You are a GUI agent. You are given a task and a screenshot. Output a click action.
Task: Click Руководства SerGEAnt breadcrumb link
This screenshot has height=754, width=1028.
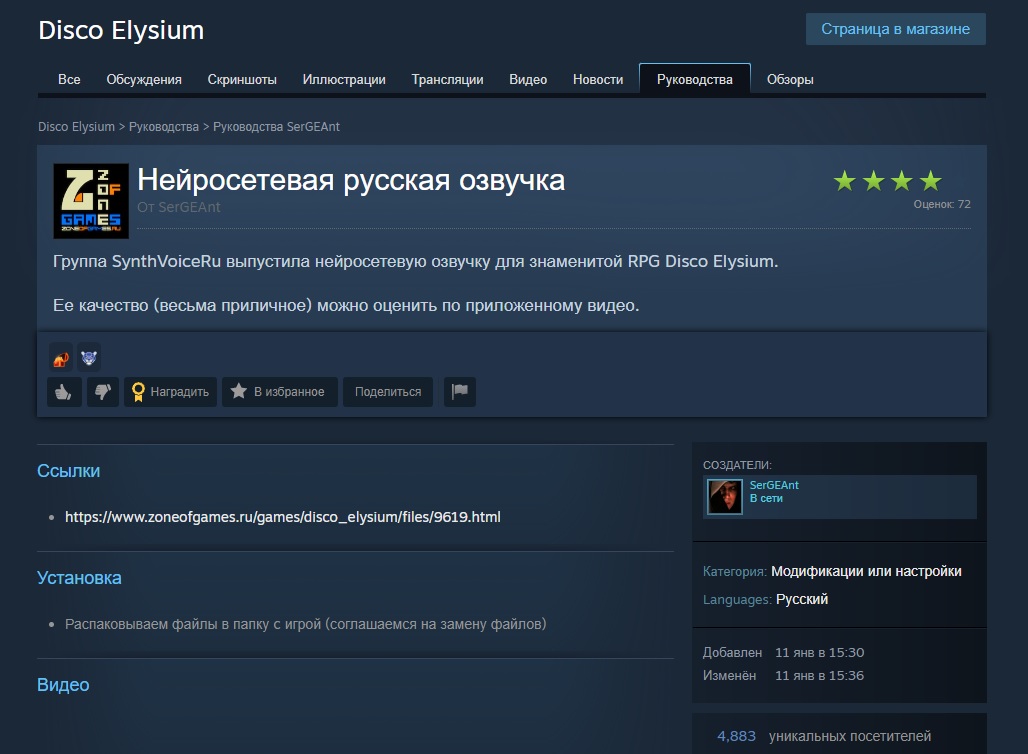[276, 127]
